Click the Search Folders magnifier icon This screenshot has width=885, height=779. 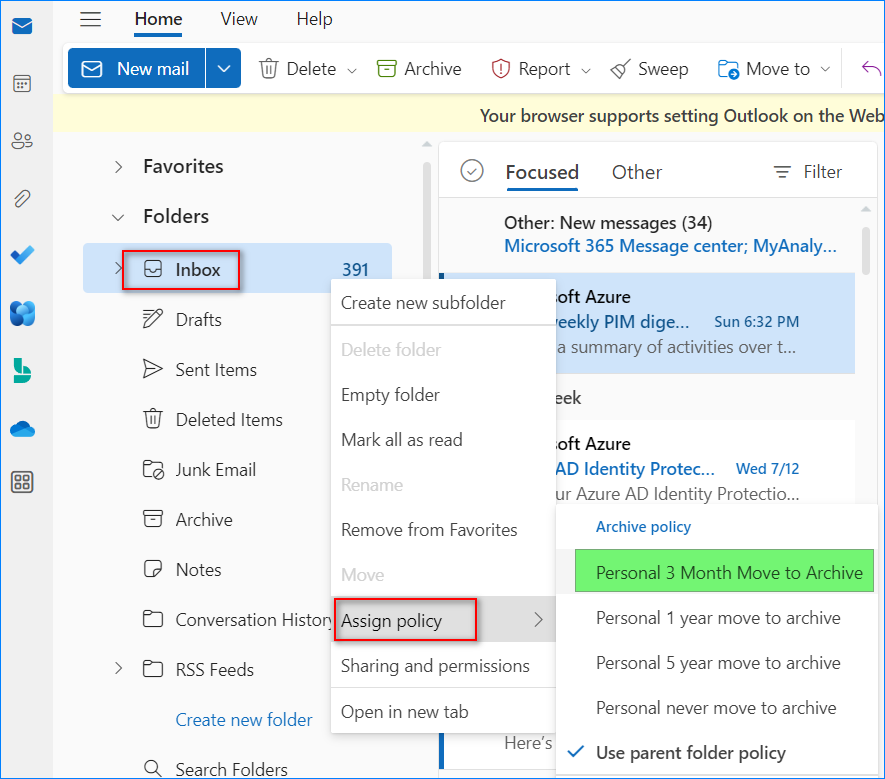[152, 768]
